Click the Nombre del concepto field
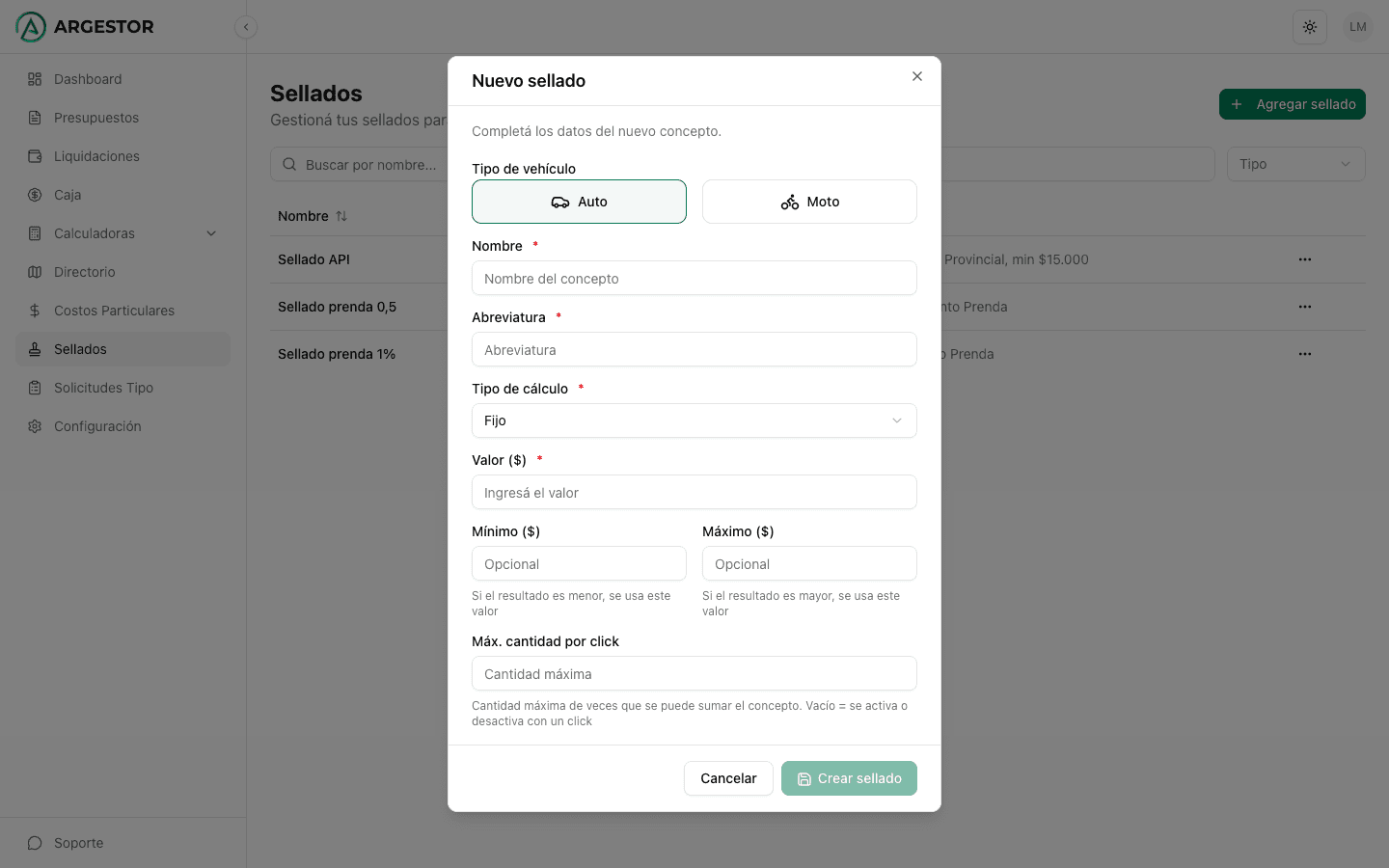 click(694, 279)
